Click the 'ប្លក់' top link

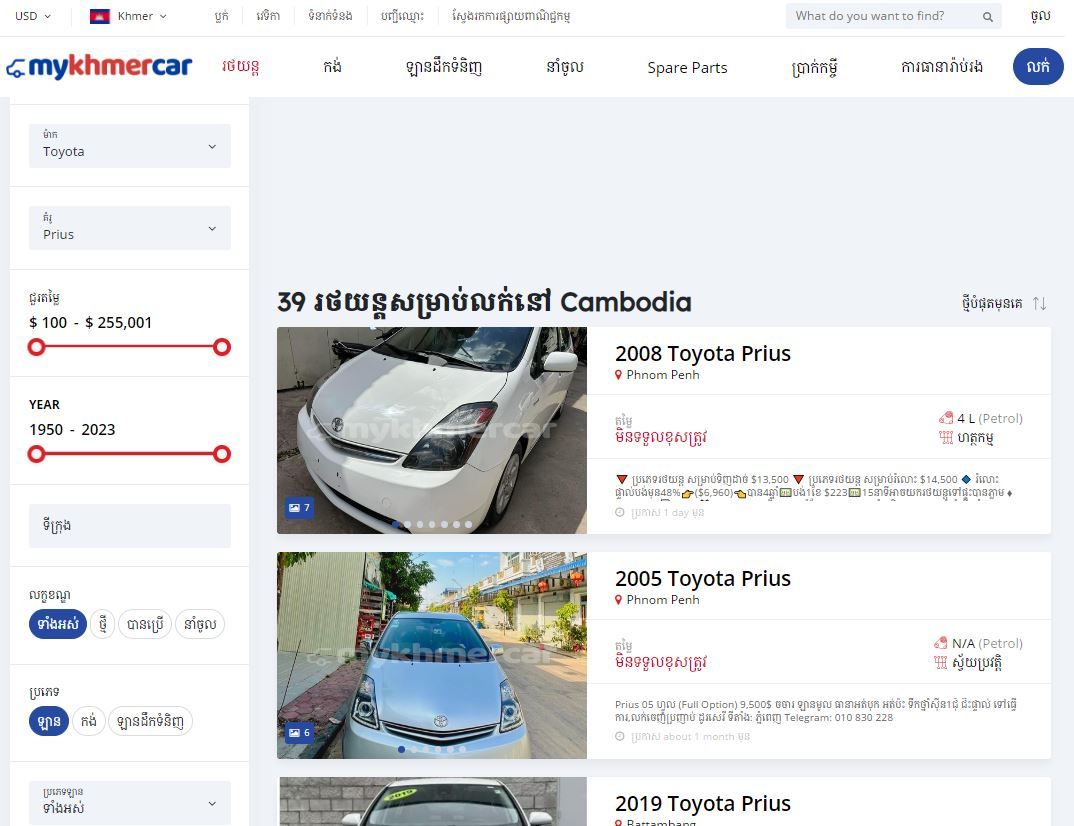tap(221, 16)
